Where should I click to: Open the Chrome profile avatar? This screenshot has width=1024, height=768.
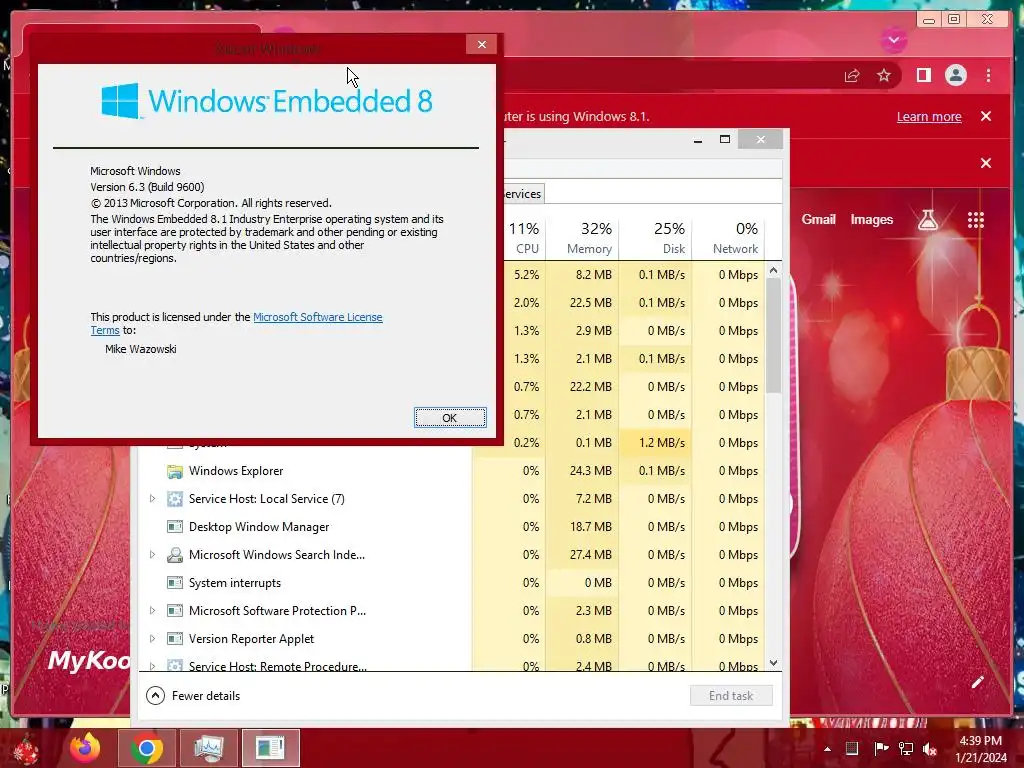[x=955, y=76]
